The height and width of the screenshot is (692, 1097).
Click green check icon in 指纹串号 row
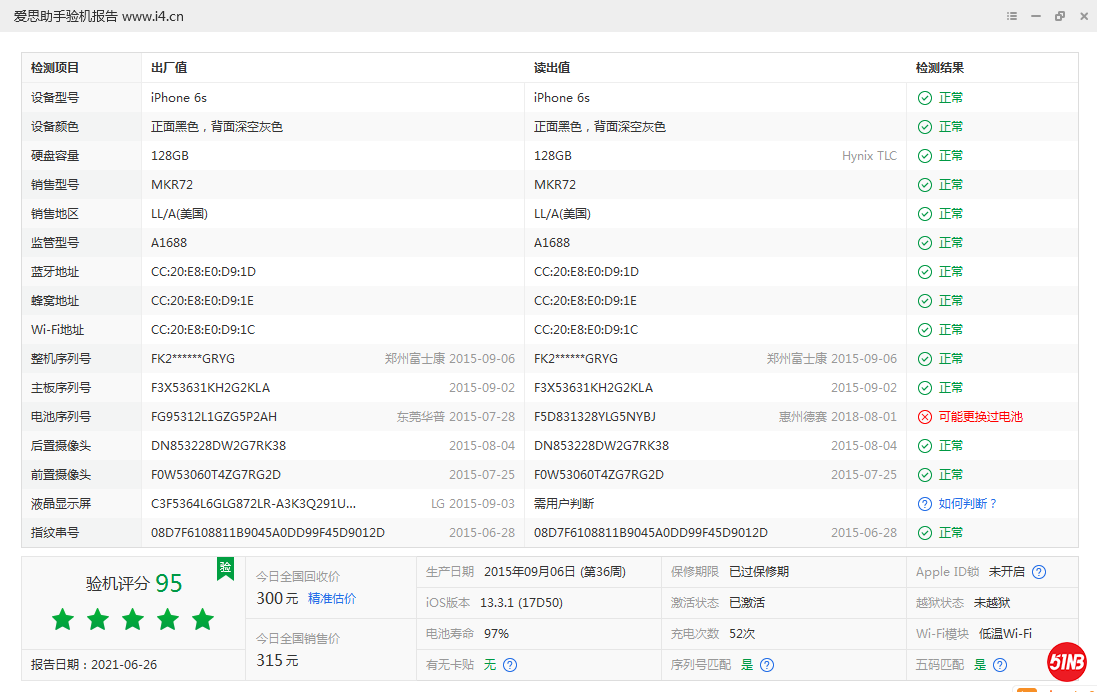tap(925, 533)
